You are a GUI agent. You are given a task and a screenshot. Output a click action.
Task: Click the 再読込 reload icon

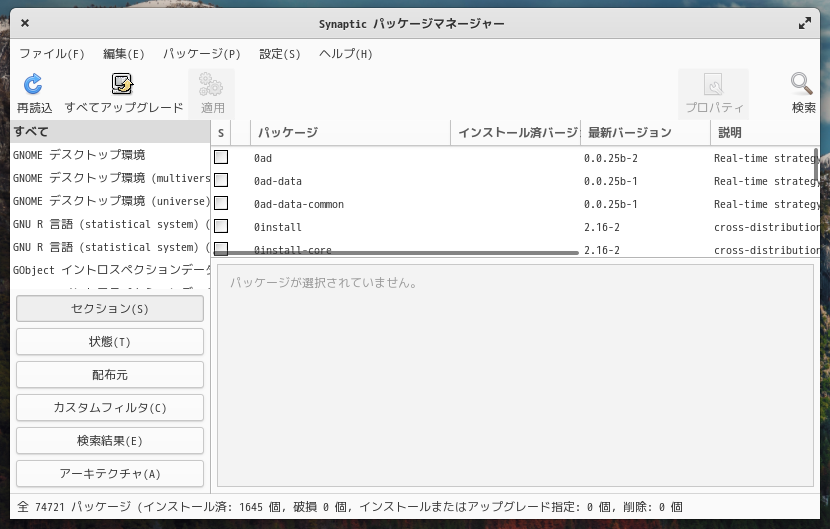coord(33,84)
